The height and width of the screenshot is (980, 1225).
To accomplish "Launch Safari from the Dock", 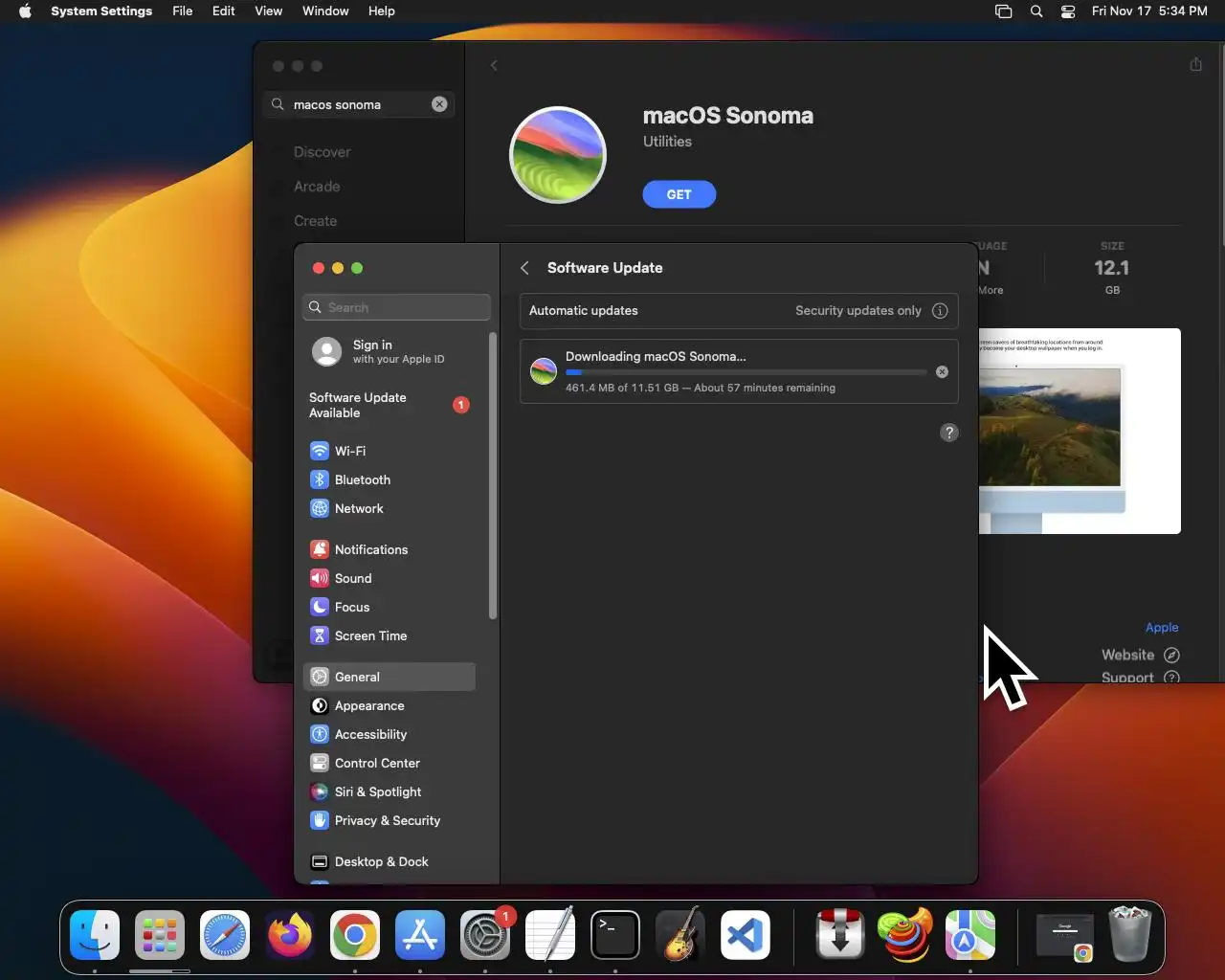I will [225, 935].
